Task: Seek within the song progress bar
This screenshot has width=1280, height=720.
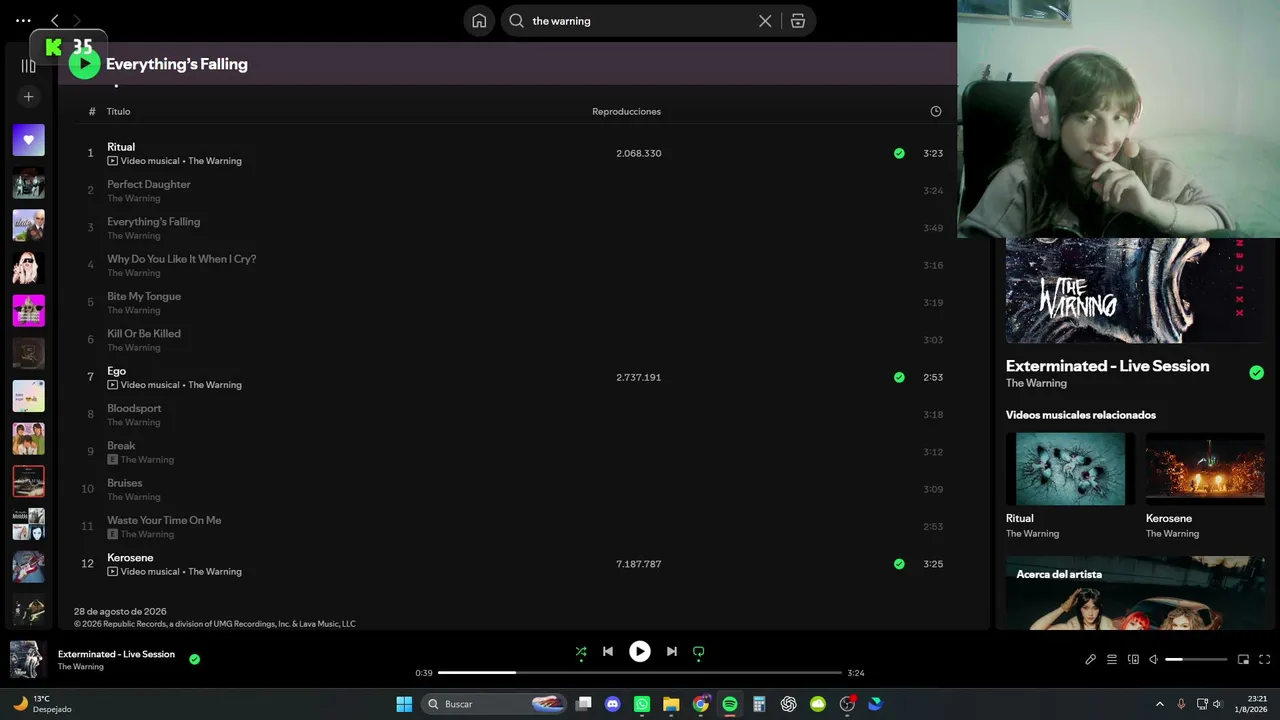Action: (639, 673)
